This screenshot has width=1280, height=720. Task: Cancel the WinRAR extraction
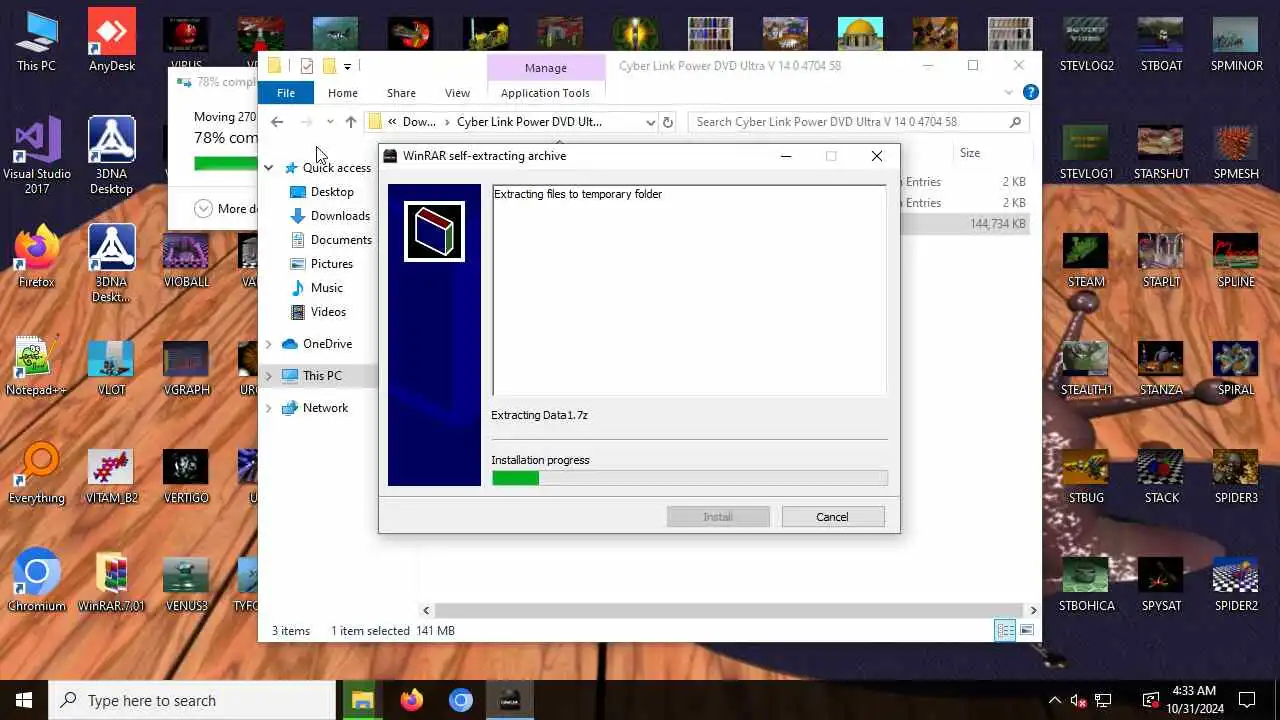(x=832, y=517)
